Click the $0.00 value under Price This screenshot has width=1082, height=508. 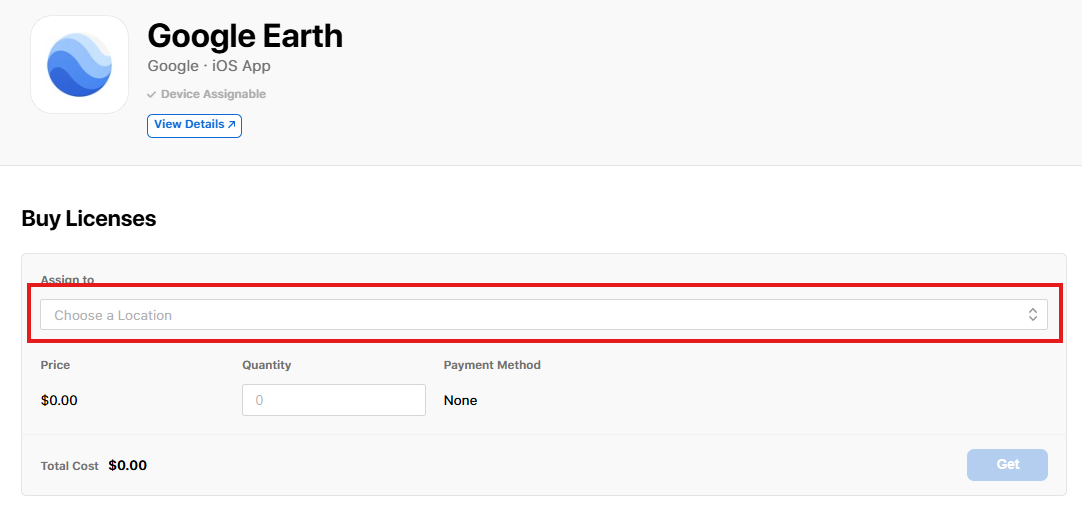(x=59, y=400)
